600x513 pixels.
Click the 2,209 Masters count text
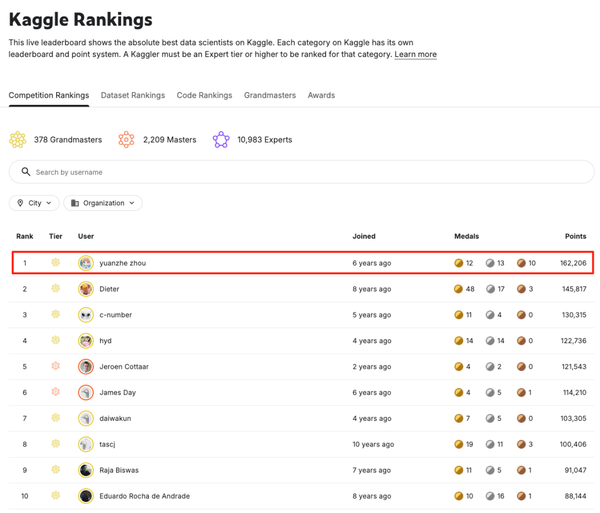point(170,140)
